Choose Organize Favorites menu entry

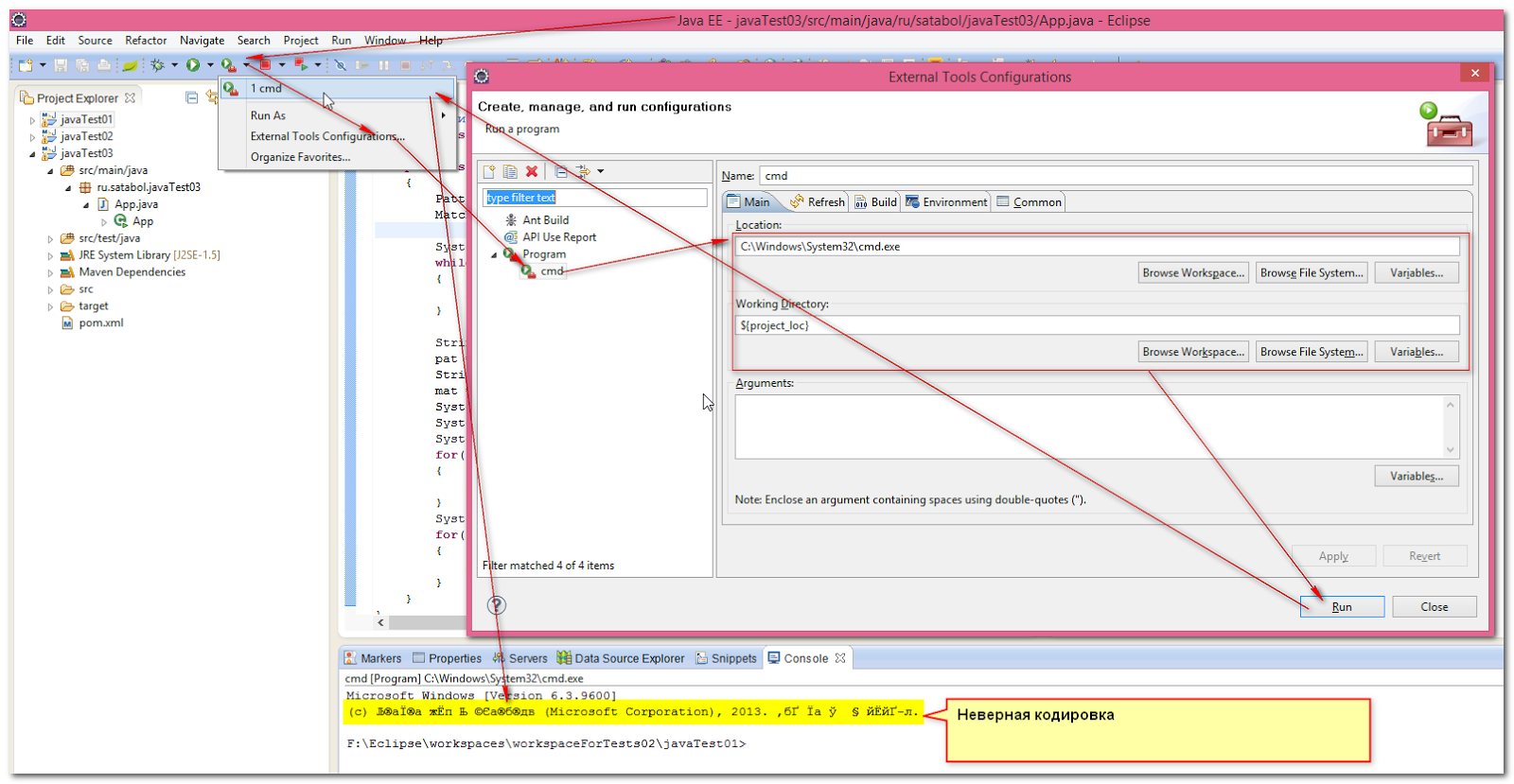(x=300, y=157)
